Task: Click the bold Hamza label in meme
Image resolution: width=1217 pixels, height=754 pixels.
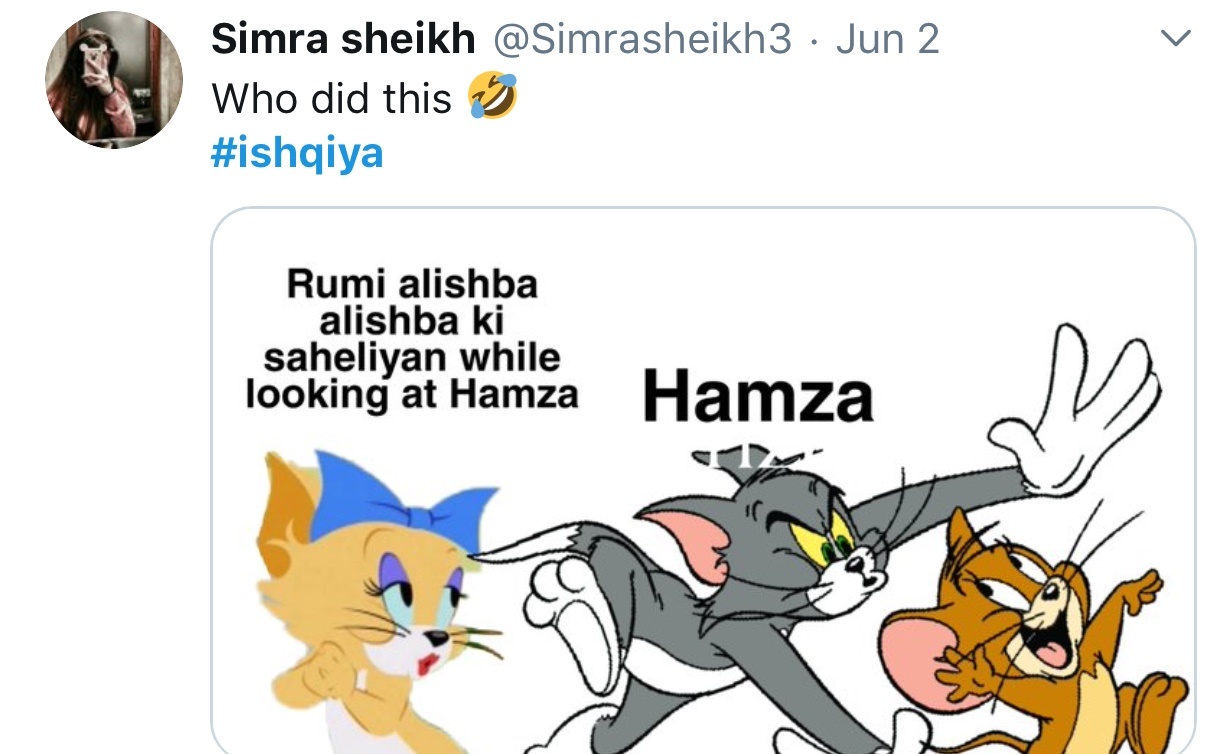Action: [758, 396]
